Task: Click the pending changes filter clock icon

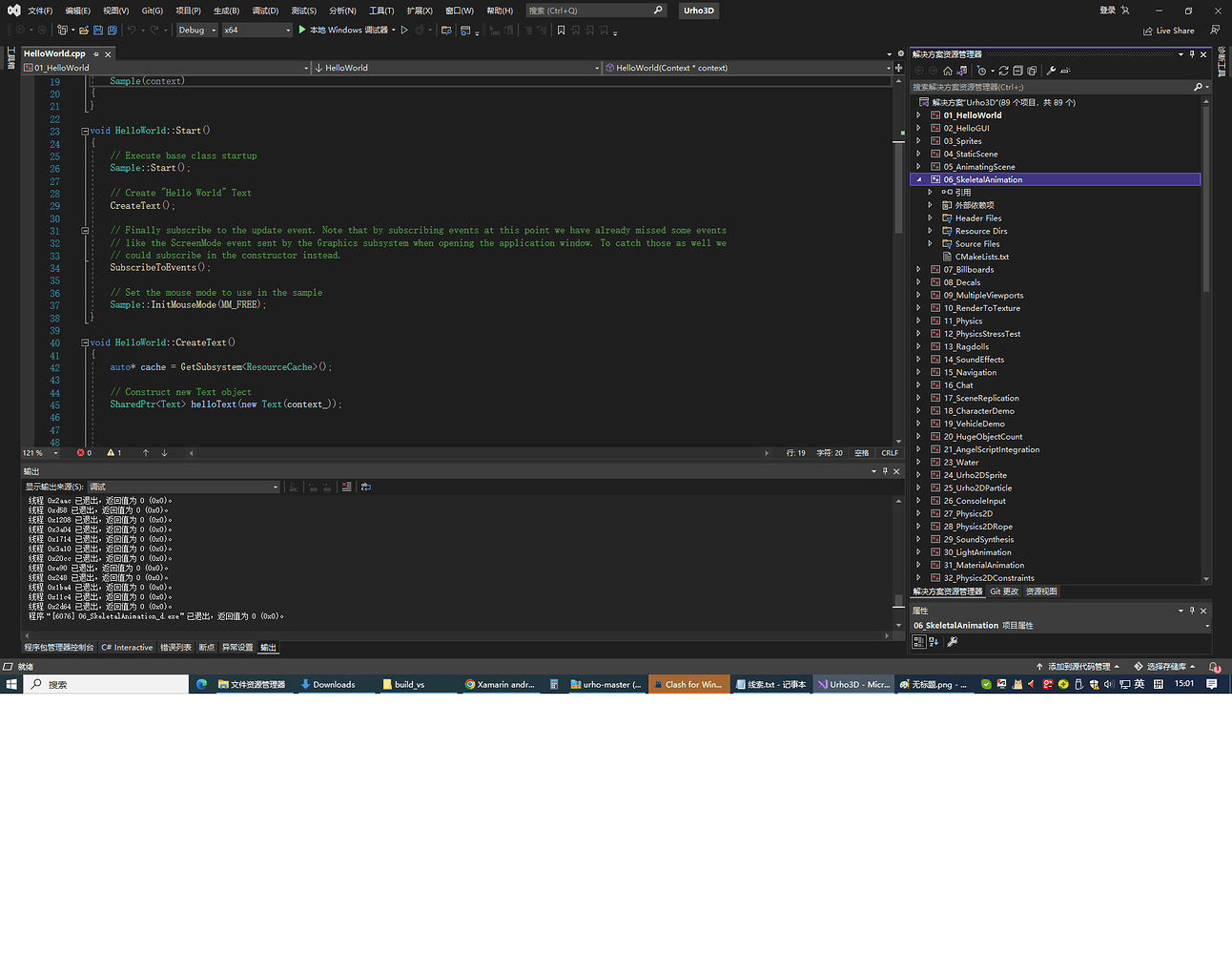Action: [982, 71]
